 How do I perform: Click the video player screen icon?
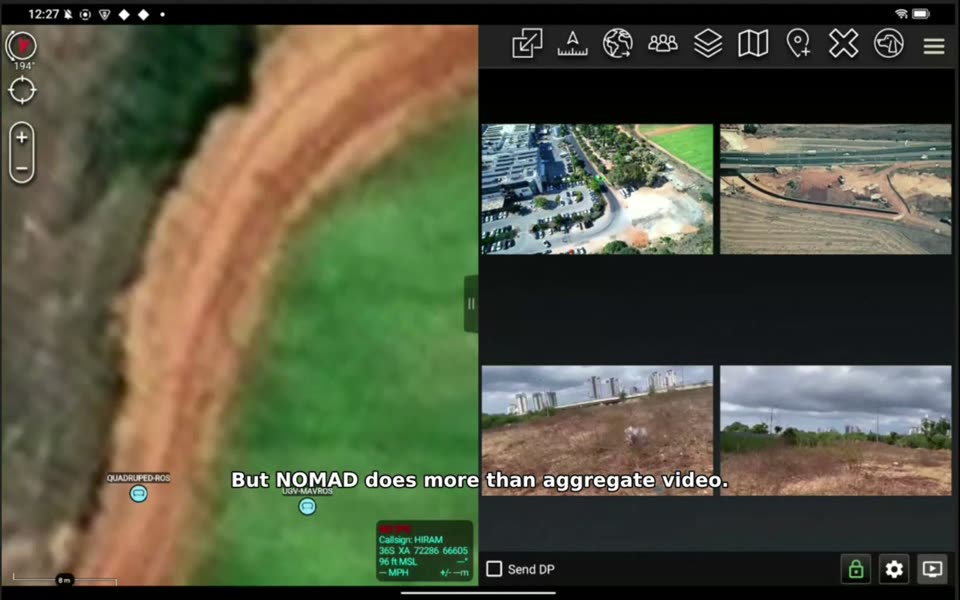(932, 569)
